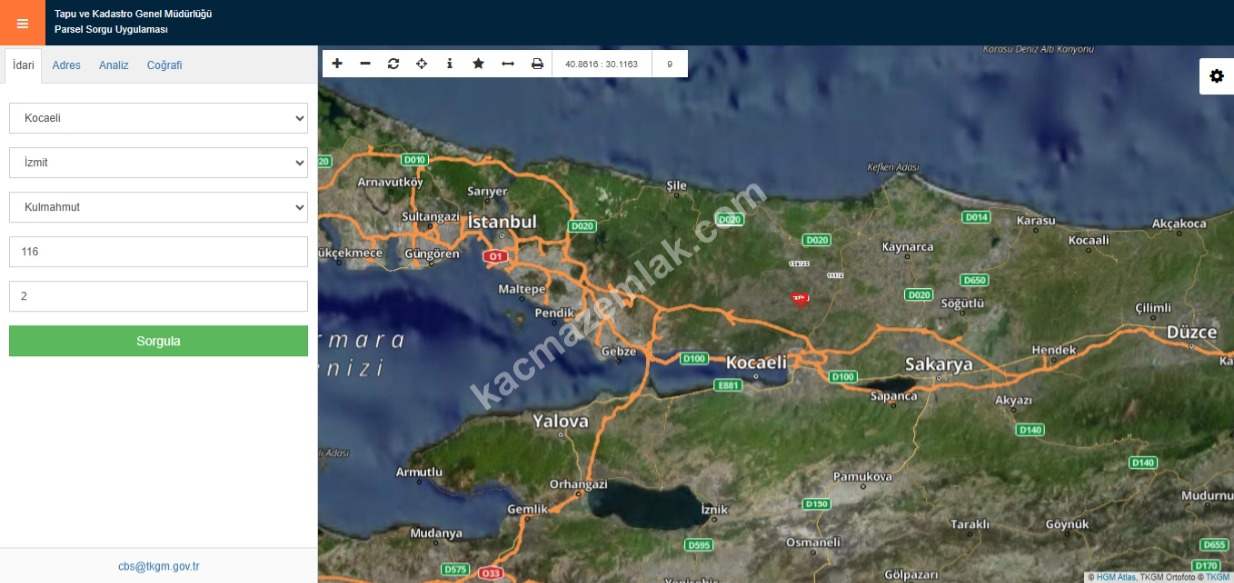1234x583 pixels.
Task: Open the Coğrafi tab
Action: pyautogui.click(x=164, y=65)
